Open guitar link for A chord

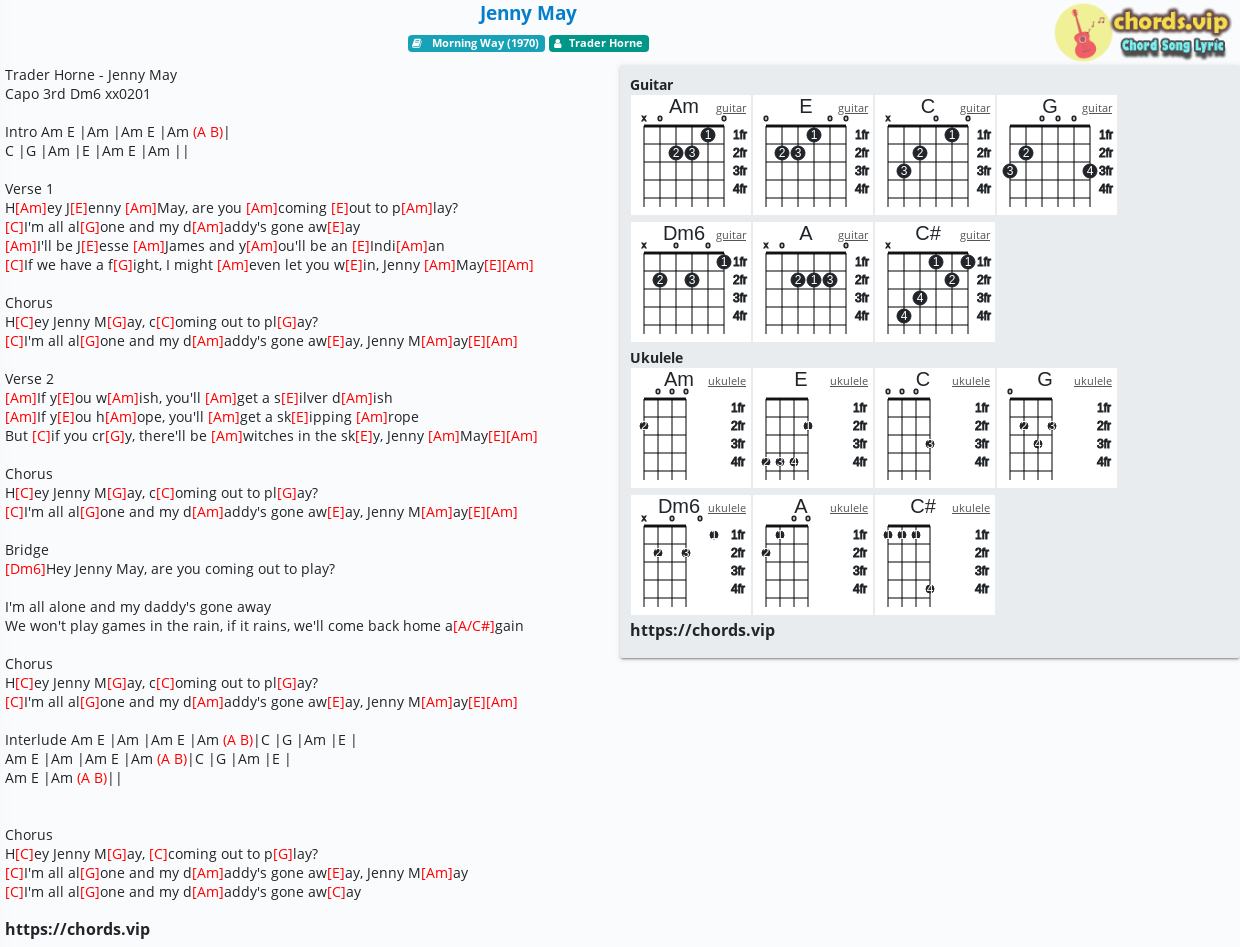[x=853, y=235]
